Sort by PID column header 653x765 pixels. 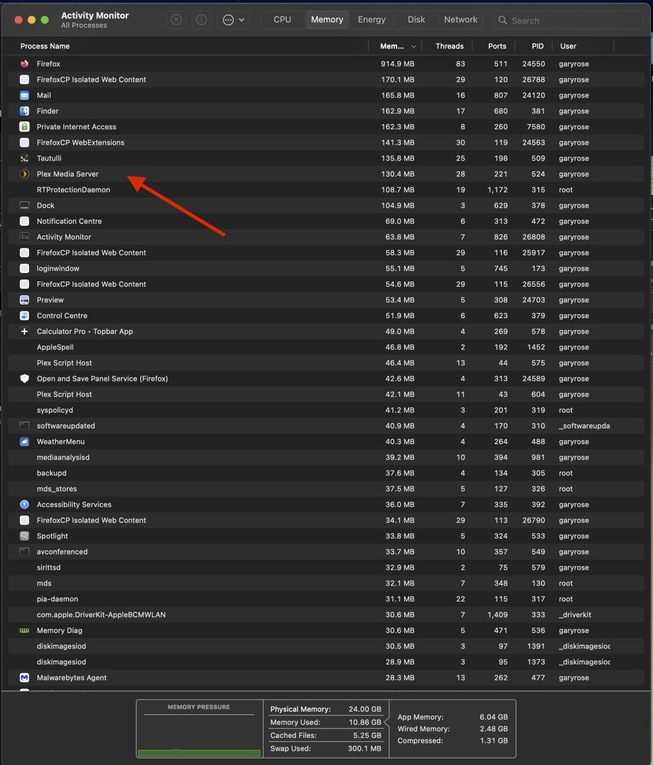point(537,46)
